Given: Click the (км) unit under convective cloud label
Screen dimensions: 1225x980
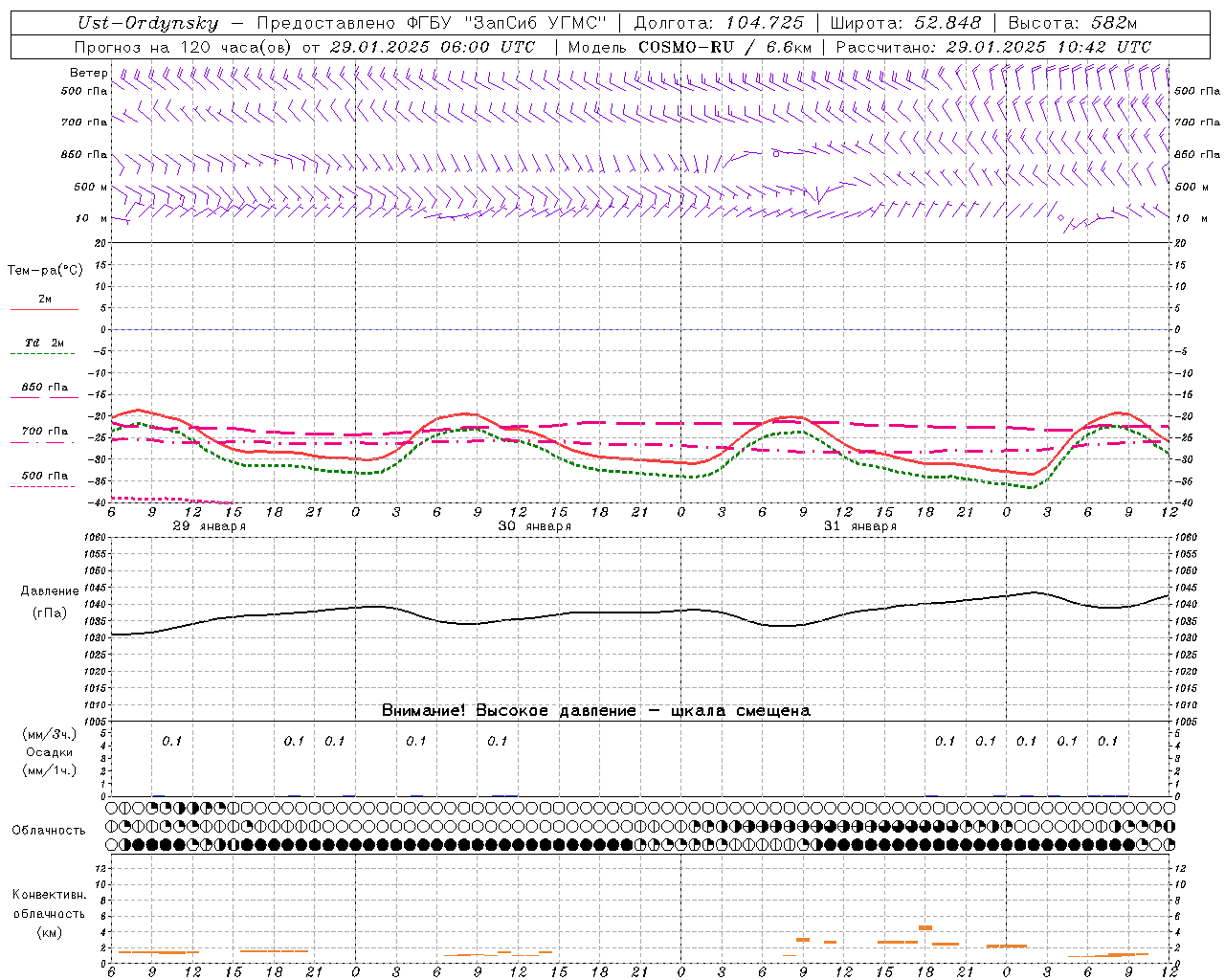Looking at the screenshot, I should pos(49,932).
